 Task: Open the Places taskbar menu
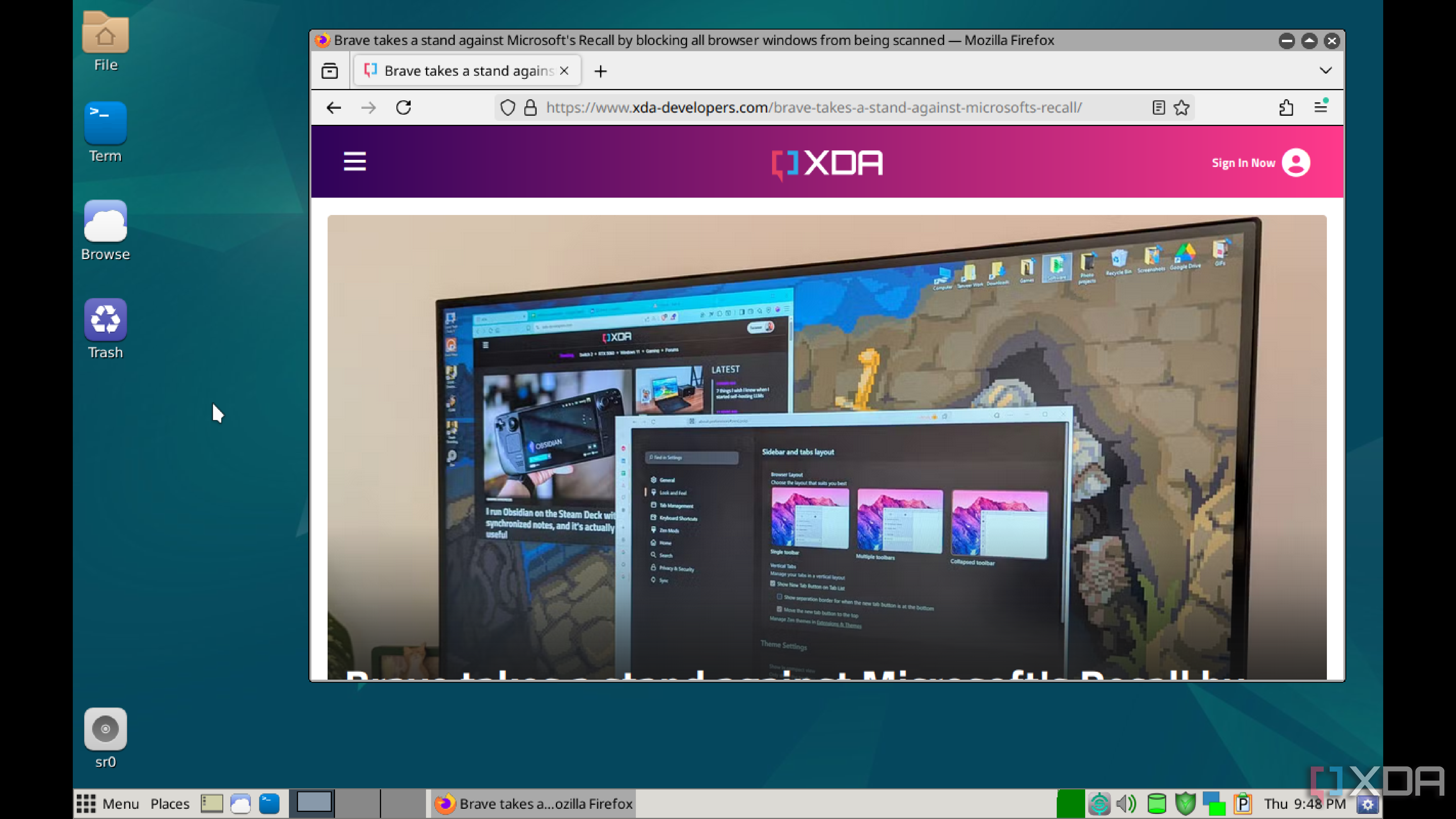point(169,803)
